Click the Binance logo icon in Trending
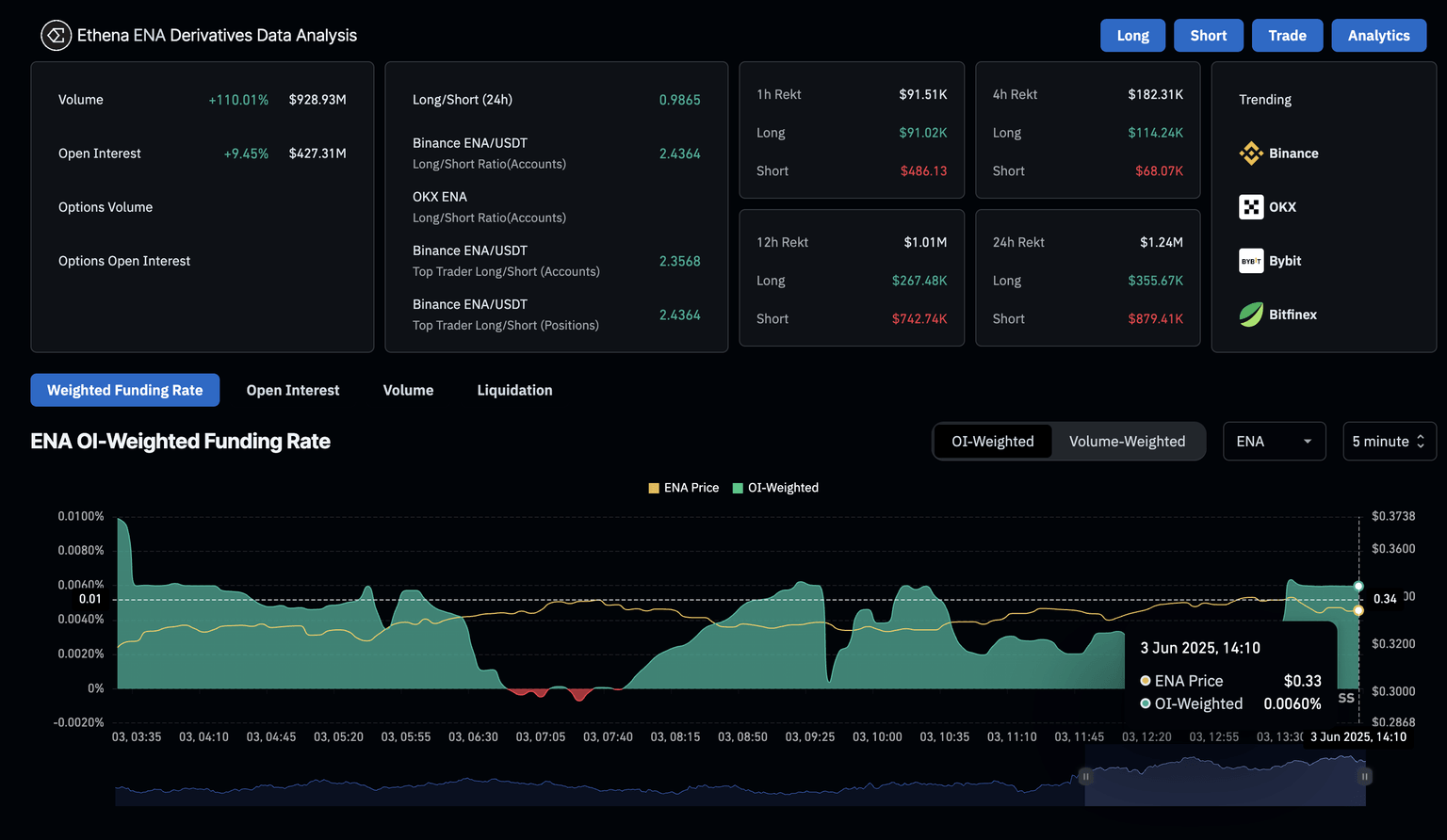 point(1251,153)
